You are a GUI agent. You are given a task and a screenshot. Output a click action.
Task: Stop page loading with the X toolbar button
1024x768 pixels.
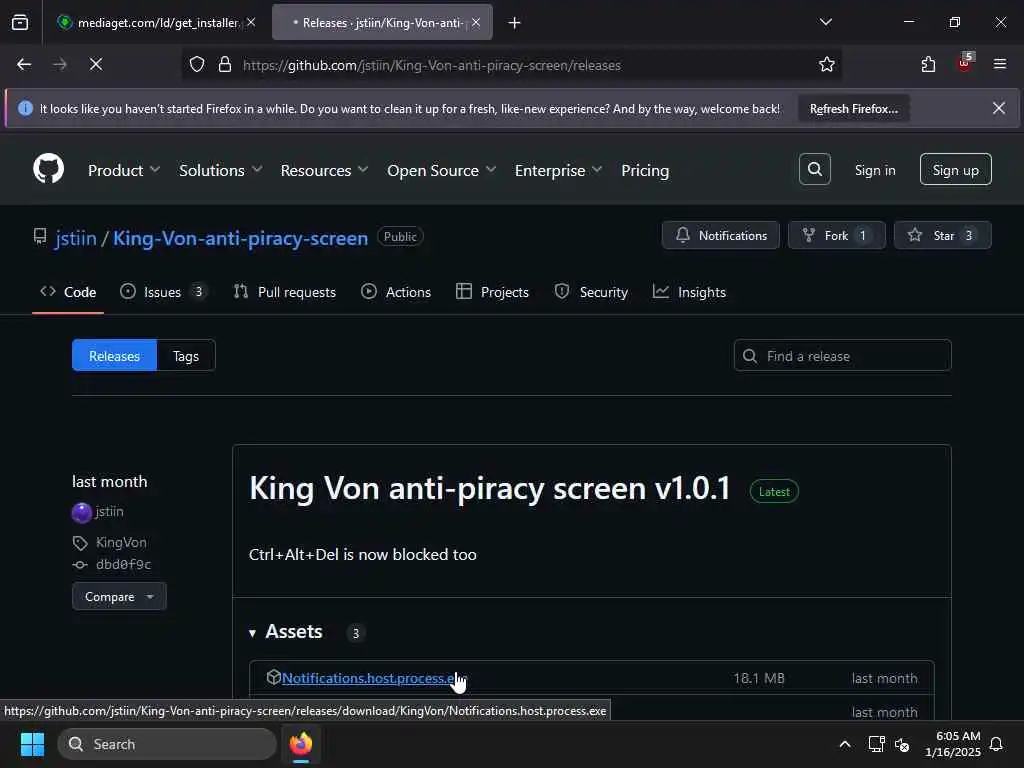(95, 65)
